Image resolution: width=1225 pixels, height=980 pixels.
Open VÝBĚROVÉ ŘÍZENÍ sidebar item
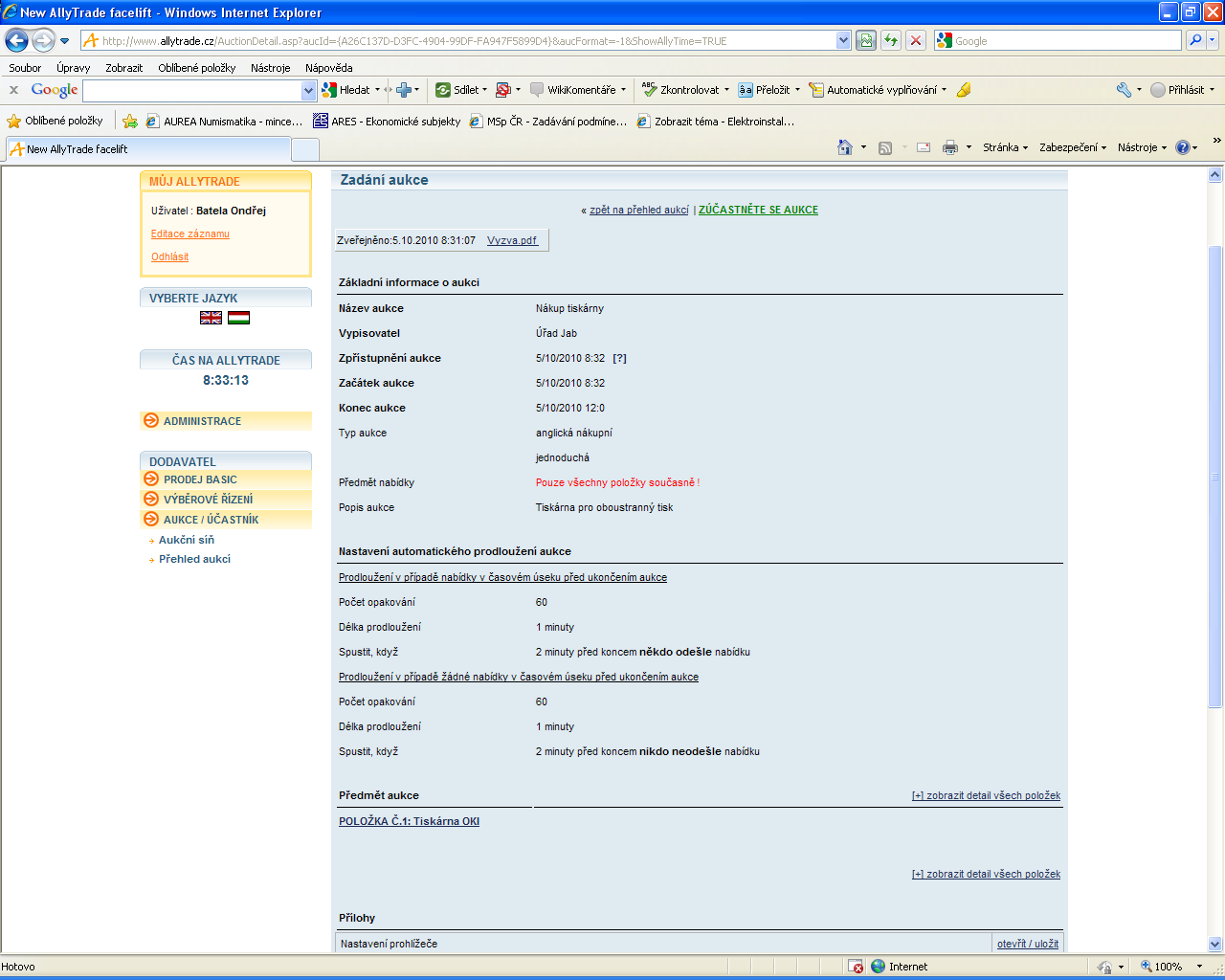[x=226, y=500]
